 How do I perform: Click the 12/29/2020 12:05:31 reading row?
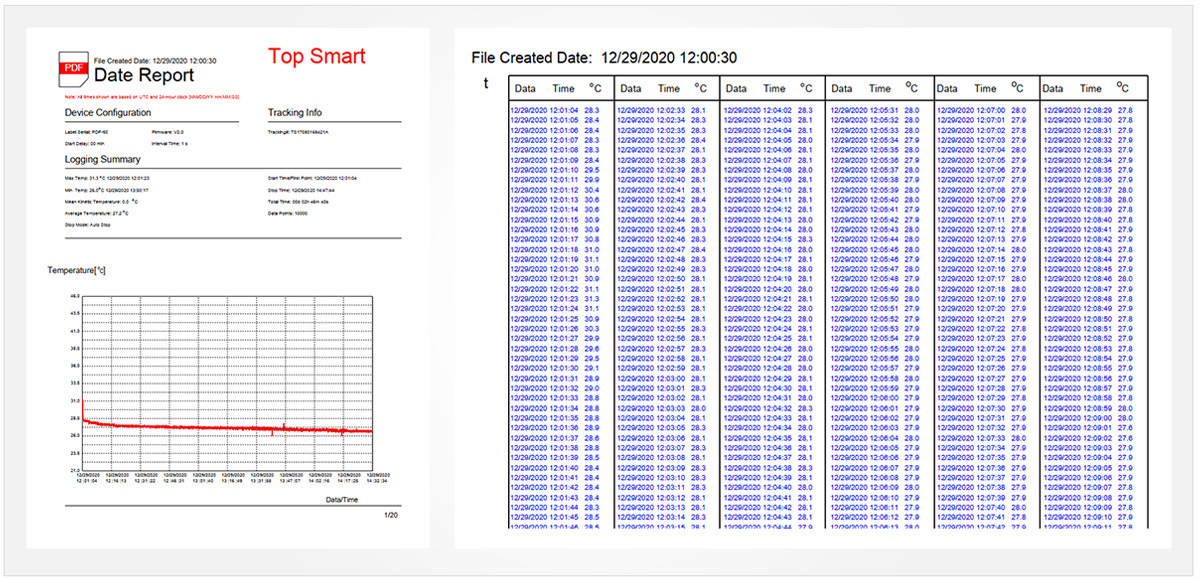[x=876, y=109]
